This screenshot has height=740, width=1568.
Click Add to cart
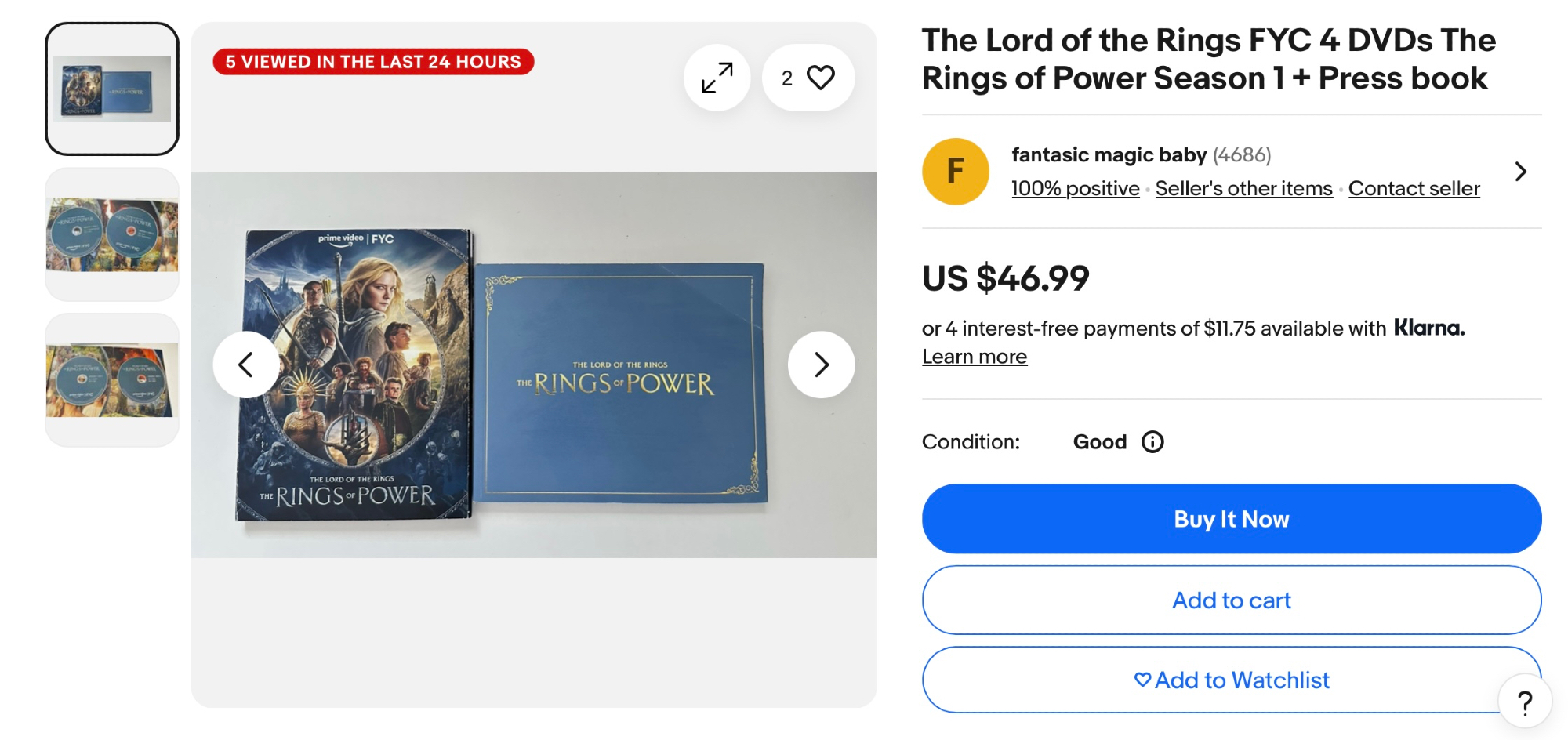click(1231, 600)
